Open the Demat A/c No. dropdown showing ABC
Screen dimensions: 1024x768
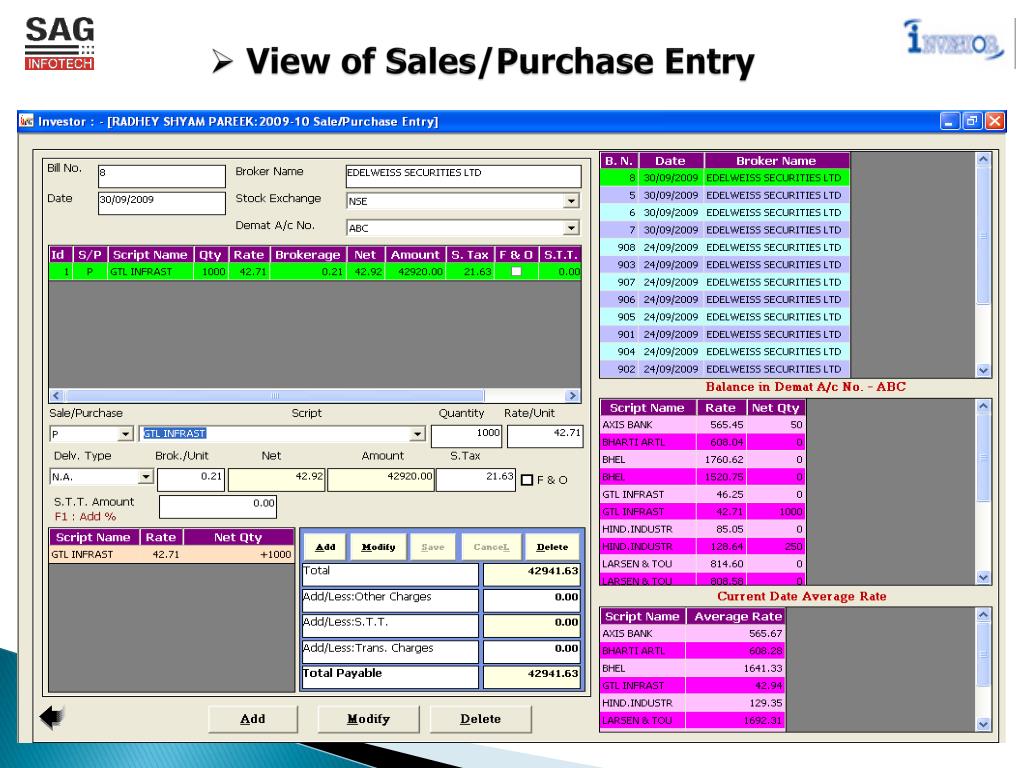[x=571, y=228]
